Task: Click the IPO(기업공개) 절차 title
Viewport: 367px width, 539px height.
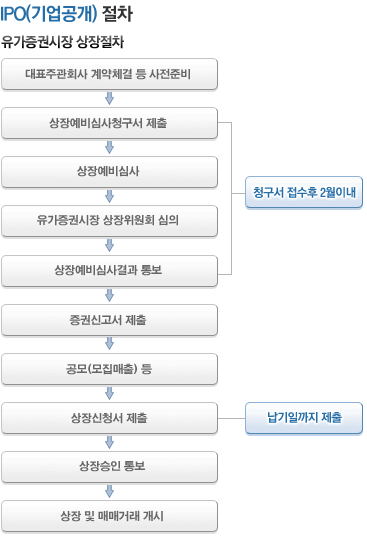Action: (66, 14)
